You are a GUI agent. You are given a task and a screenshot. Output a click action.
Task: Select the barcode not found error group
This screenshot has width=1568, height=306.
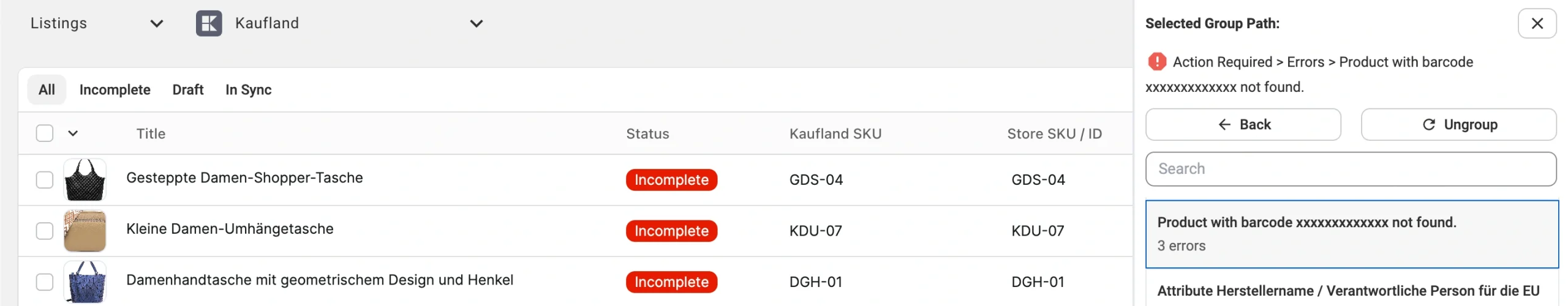point(1350,234)
